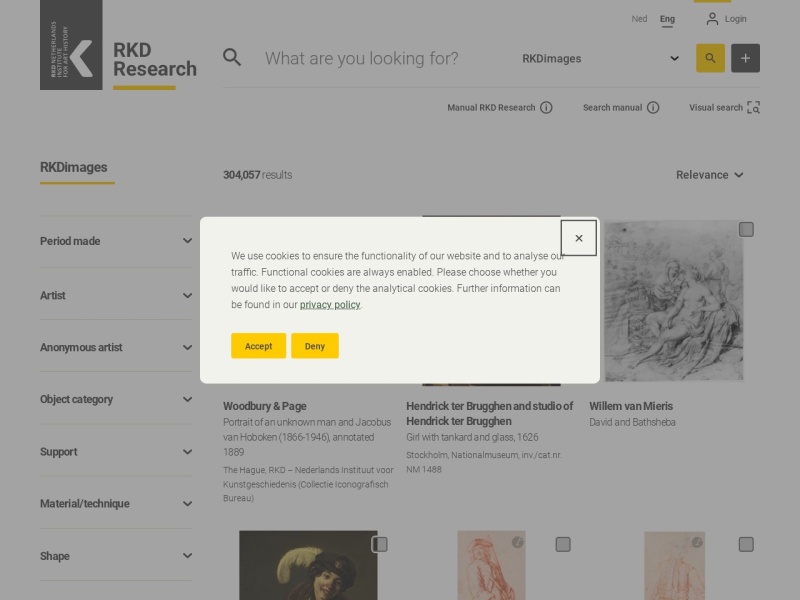Image resolution: width=800 pixels, height=600 pixels.
Task: Open the middle red chalk figure thumbnail
Action: pyautogui.click(x=491, y=565)
